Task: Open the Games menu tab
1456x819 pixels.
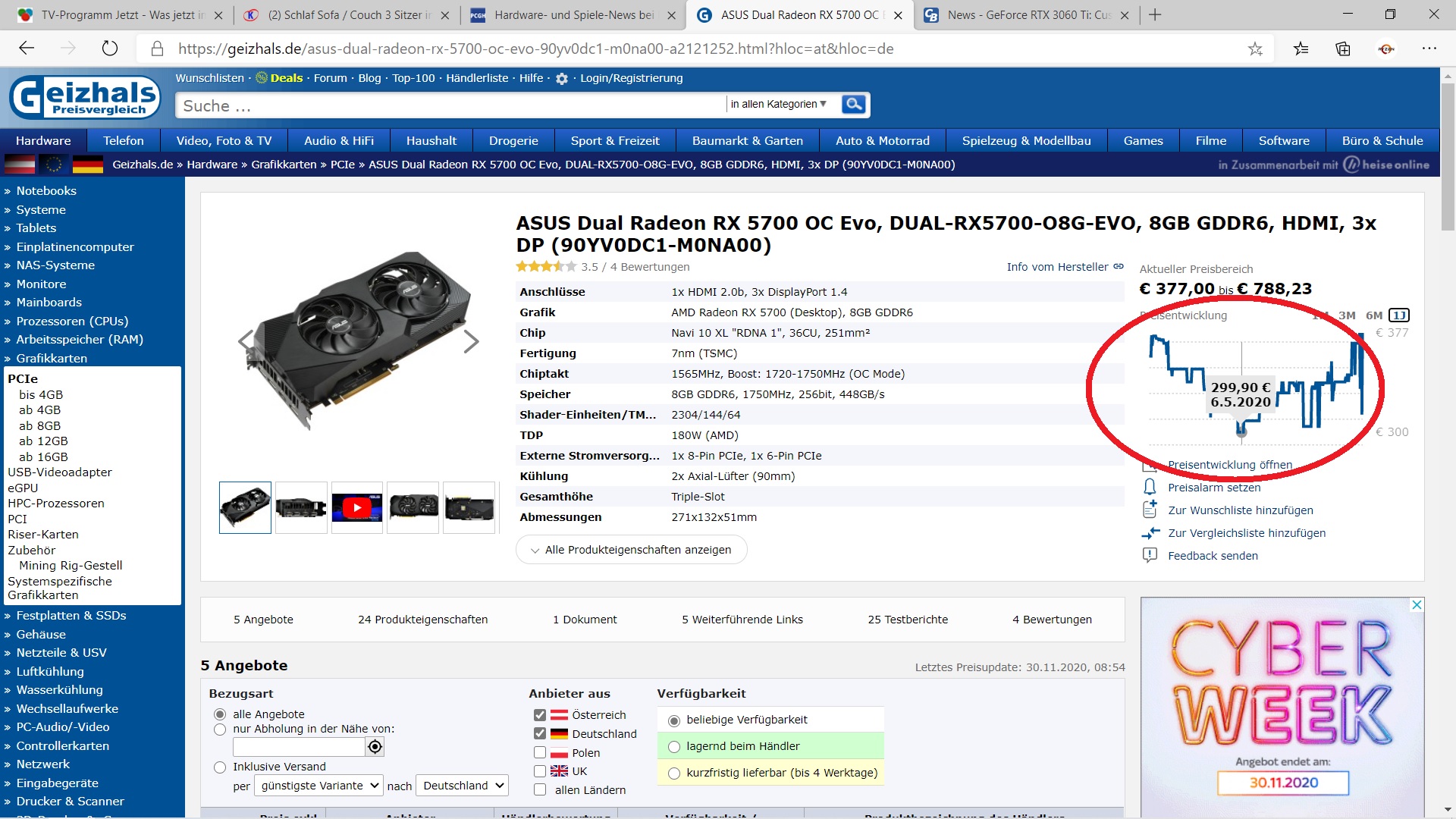Action: 1143,141
